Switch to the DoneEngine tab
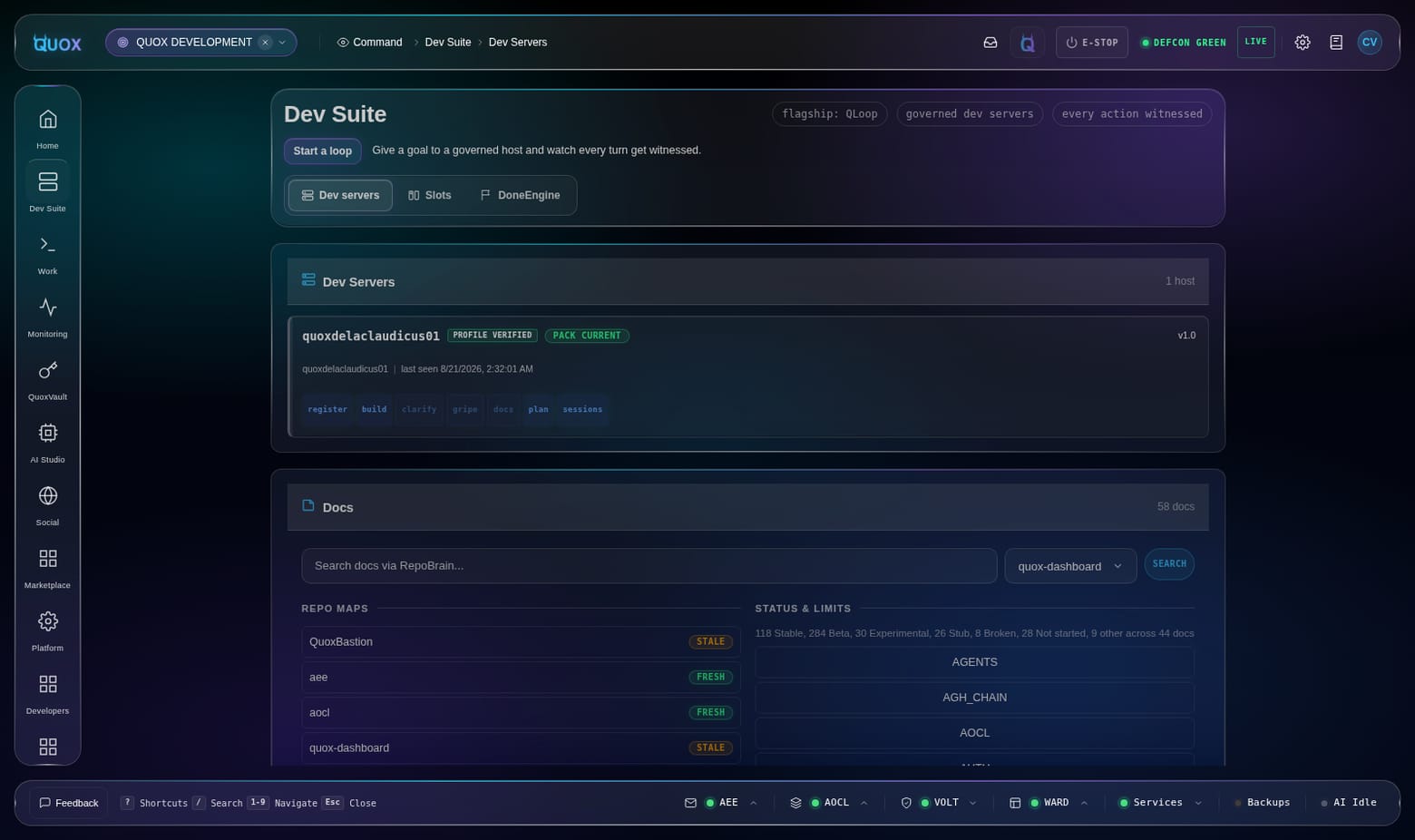This screenshot has width=1415, height=840. click(520, 195)
